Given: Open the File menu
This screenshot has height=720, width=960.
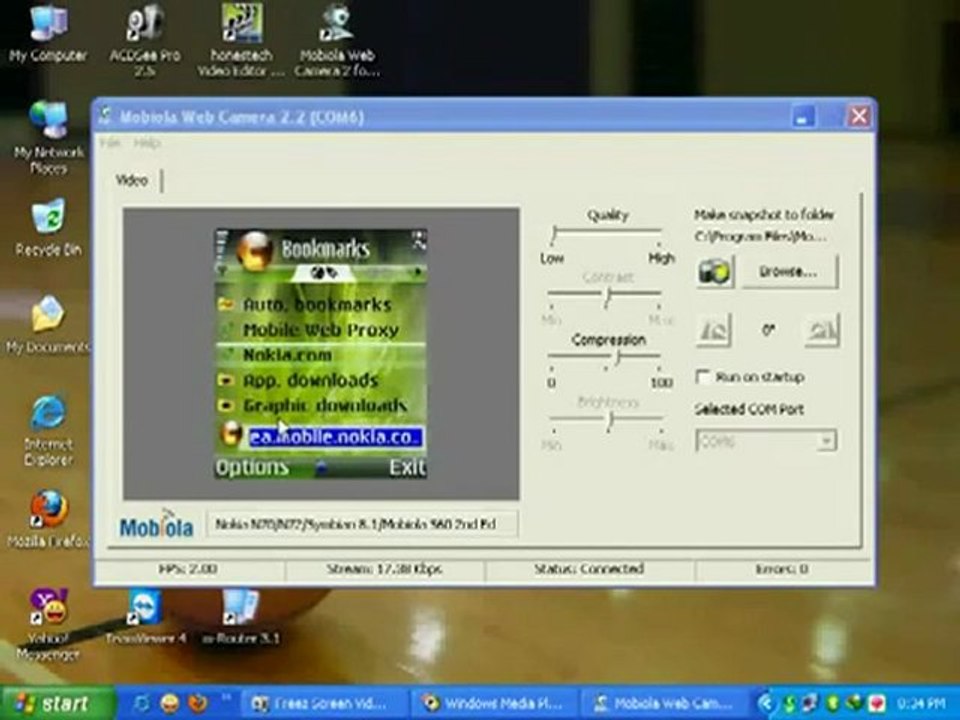Looking at the screenshot, I should click(x=110, y=143).
